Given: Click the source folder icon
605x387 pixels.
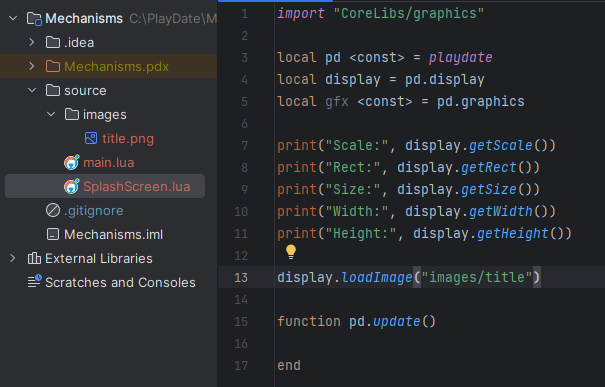Looking at the screenshot, I should [53, 90].
